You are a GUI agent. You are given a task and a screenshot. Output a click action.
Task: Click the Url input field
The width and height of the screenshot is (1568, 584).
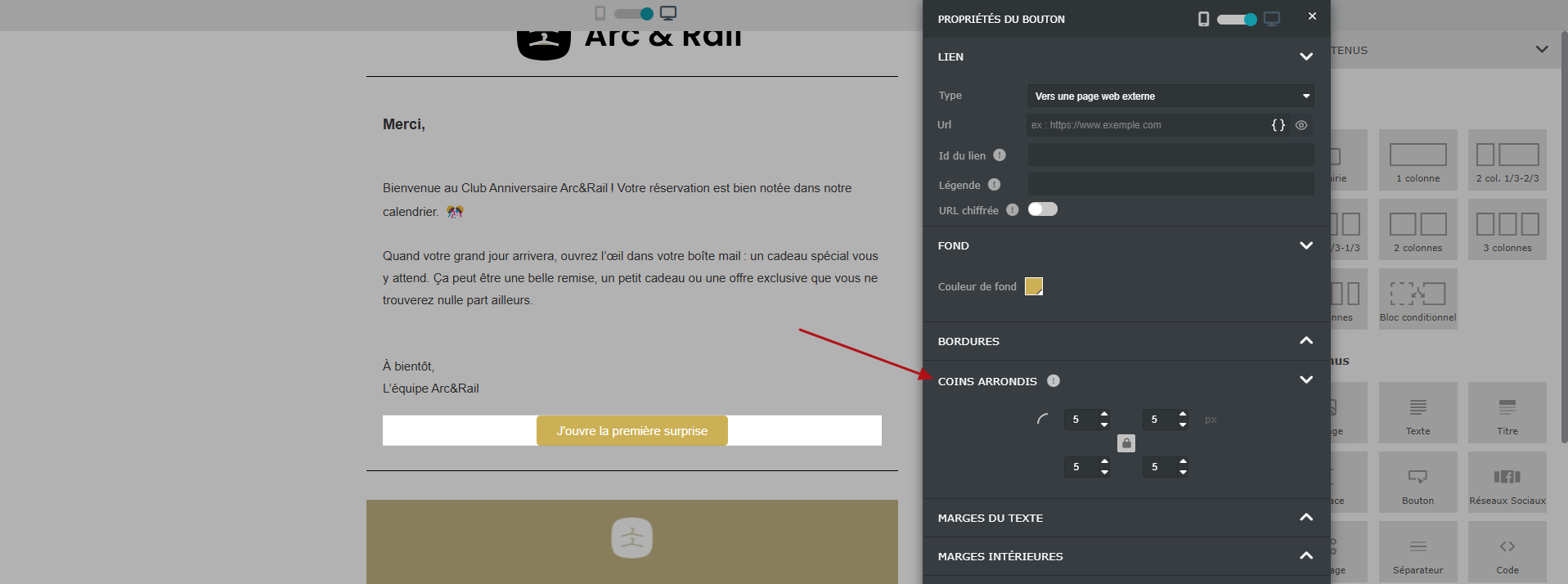[x=1145, y=125]
